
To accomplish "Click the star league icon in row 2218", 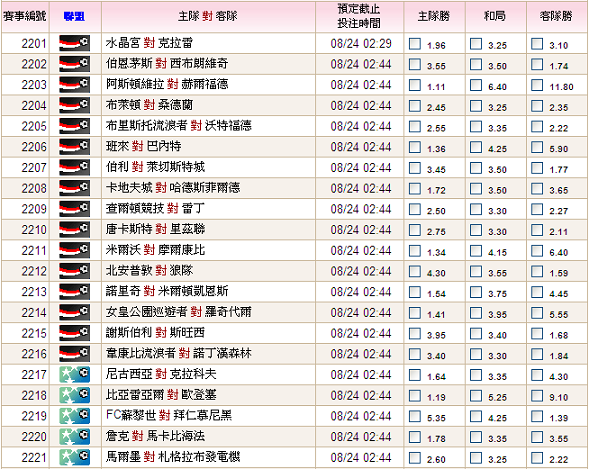I will 74,395.
